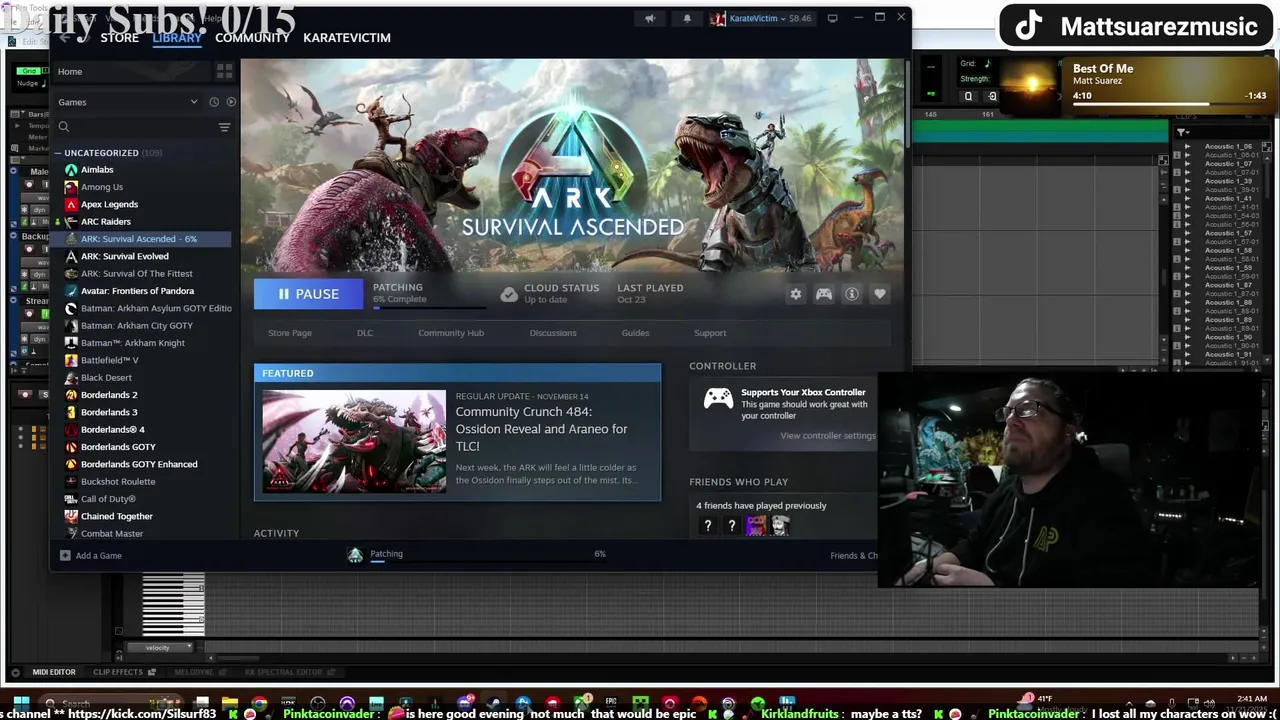Open game settings gear for ARK
The height and width of the screenshot is (720, 1280).
tap(795, 294)
